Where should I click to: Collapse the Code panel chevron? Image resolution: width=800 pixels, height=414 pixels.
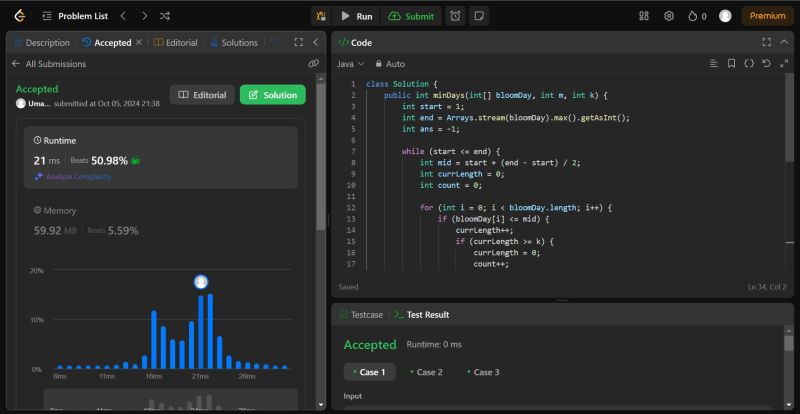pyautogui.click(x=784, y=42)
